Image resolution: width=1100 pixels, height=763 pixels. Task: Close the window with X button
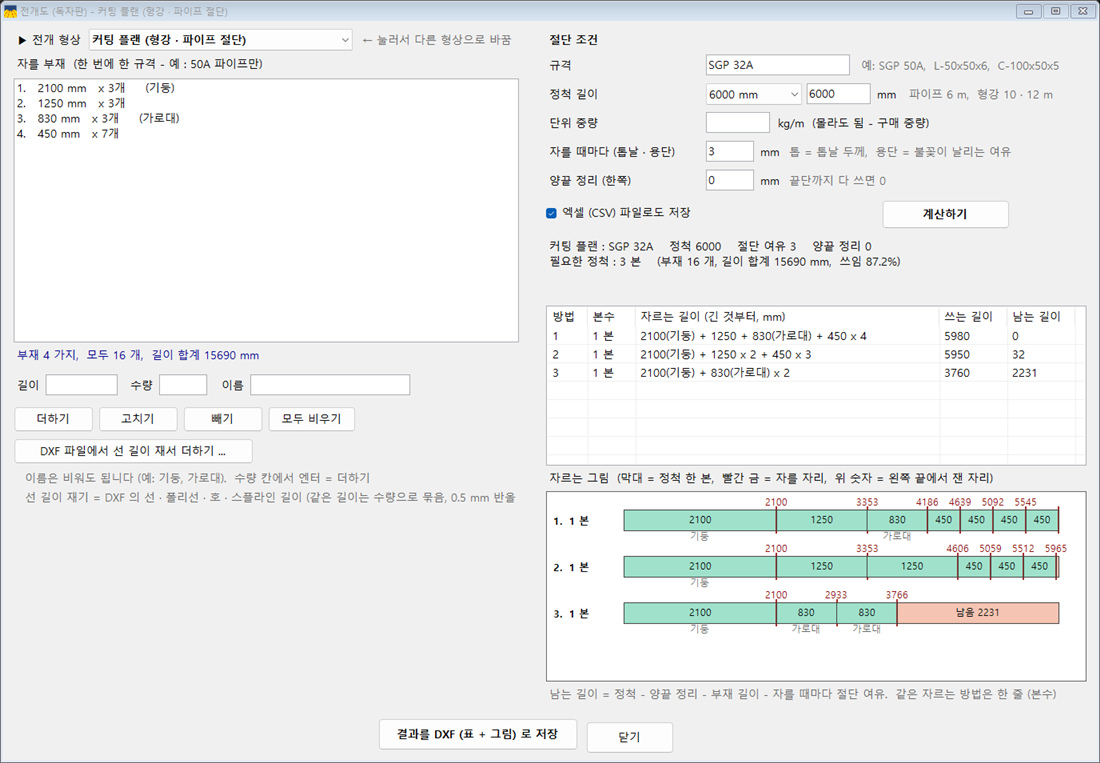(1082, 11)
